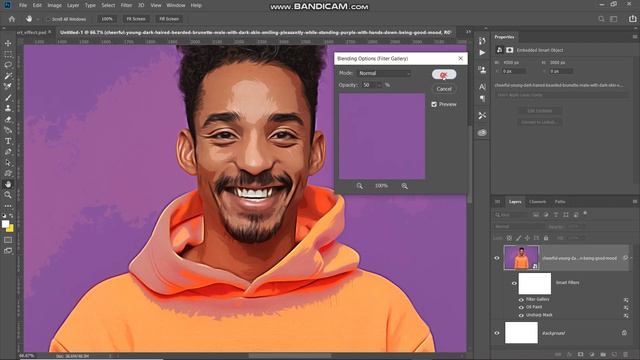The width and height of the screenshot is (640, 360).
Task: Toggle Scroll All Windows checkbox
Action: coord(48,19)
